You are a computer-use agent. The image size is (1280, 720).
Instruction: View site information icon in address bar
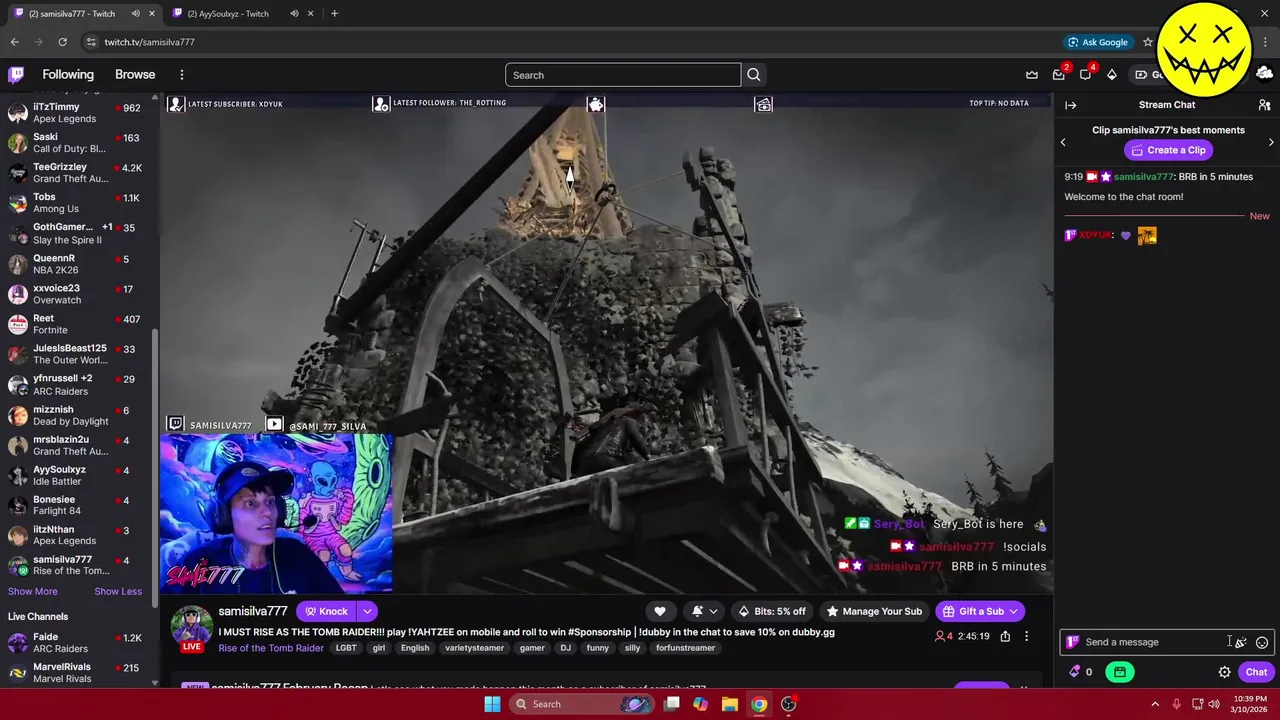click(x=91, y=42)
